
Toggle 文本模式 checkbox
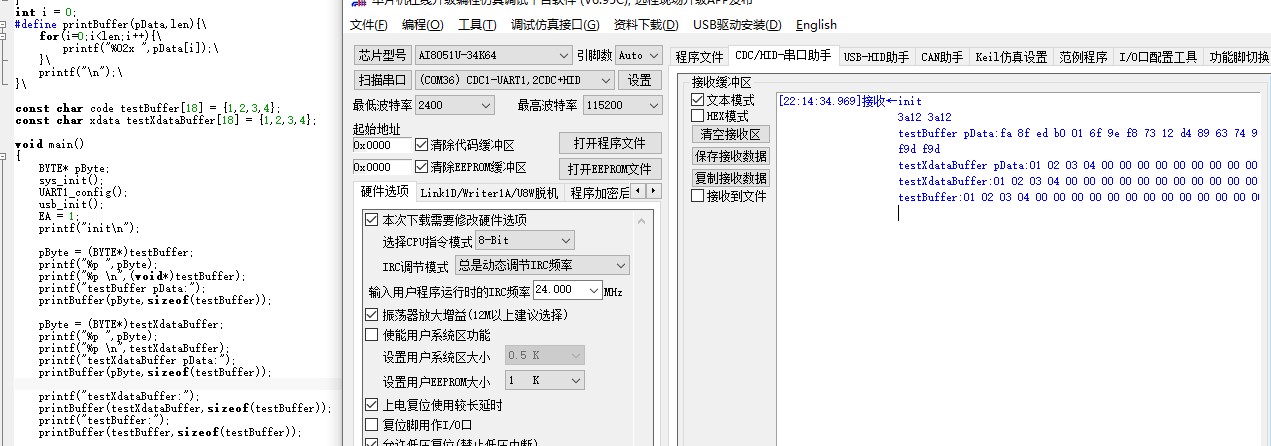point(698,101)
